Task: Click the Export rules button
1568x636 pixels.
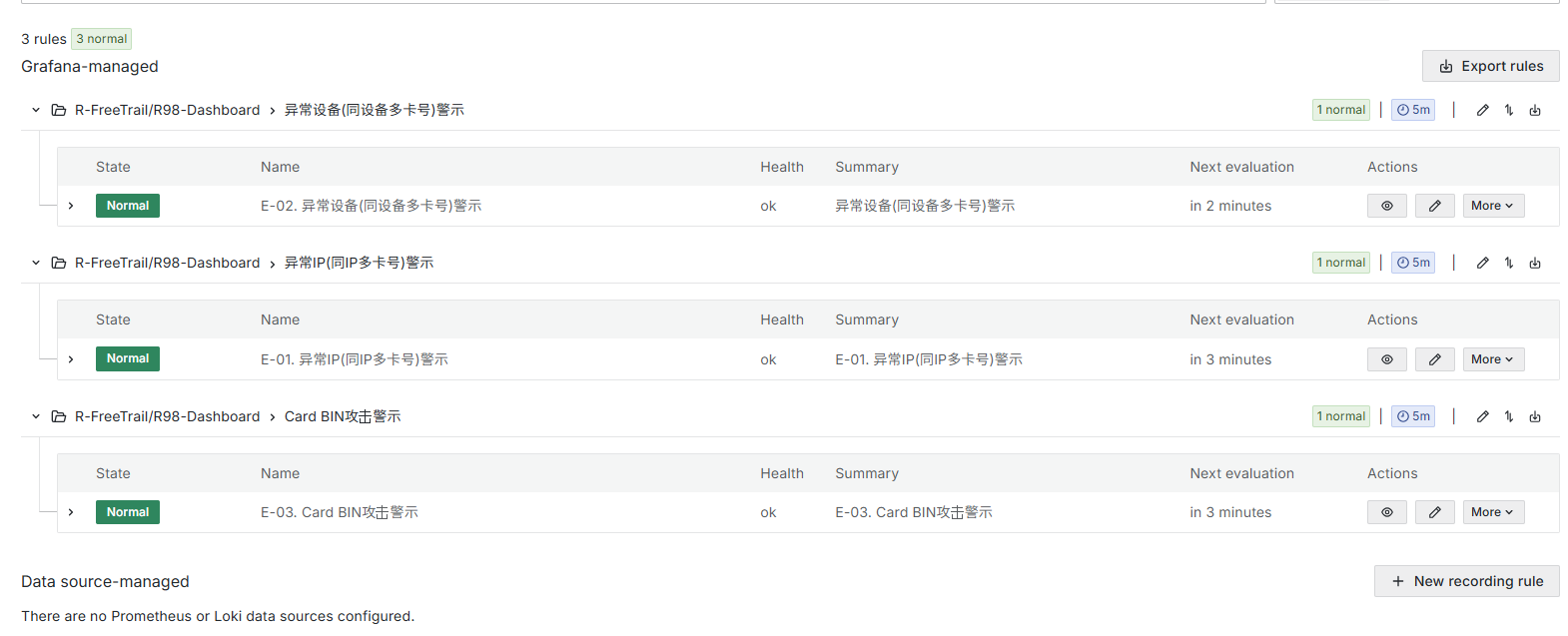Action: pyautogui.click(x=1490, y=66)
